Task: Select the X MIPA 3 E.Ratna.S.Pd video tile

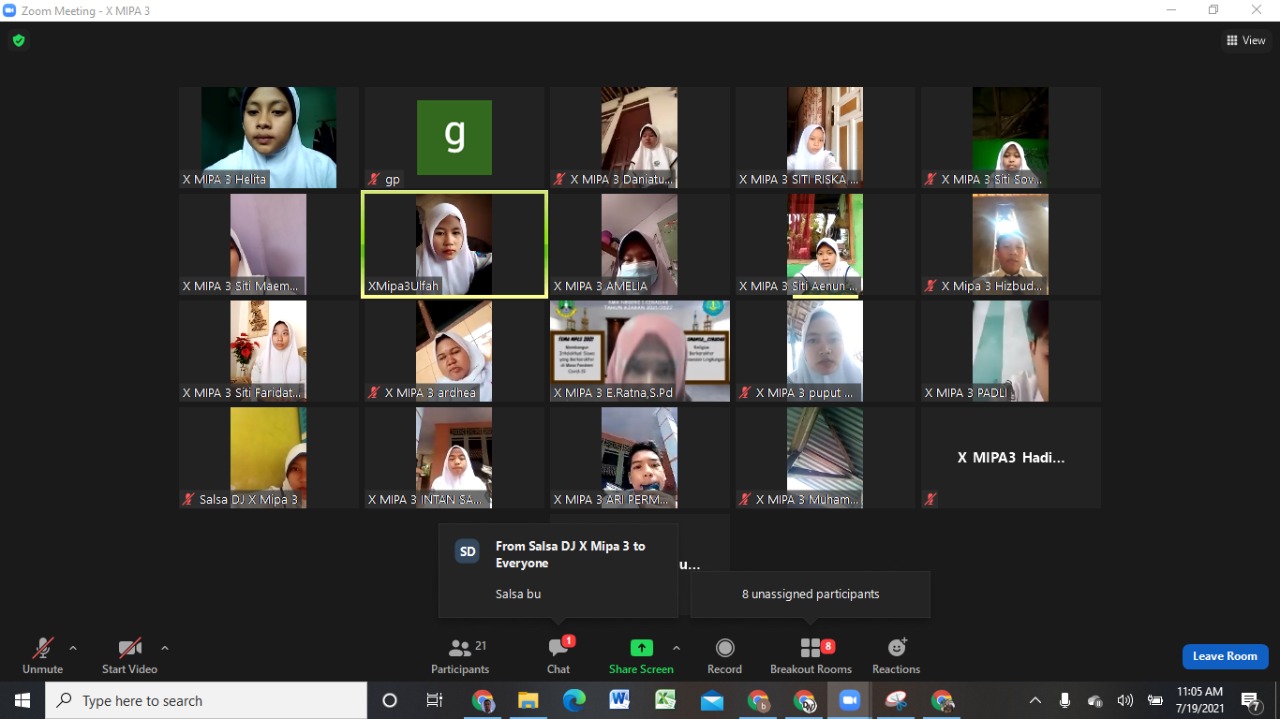Action: point(639,351)
